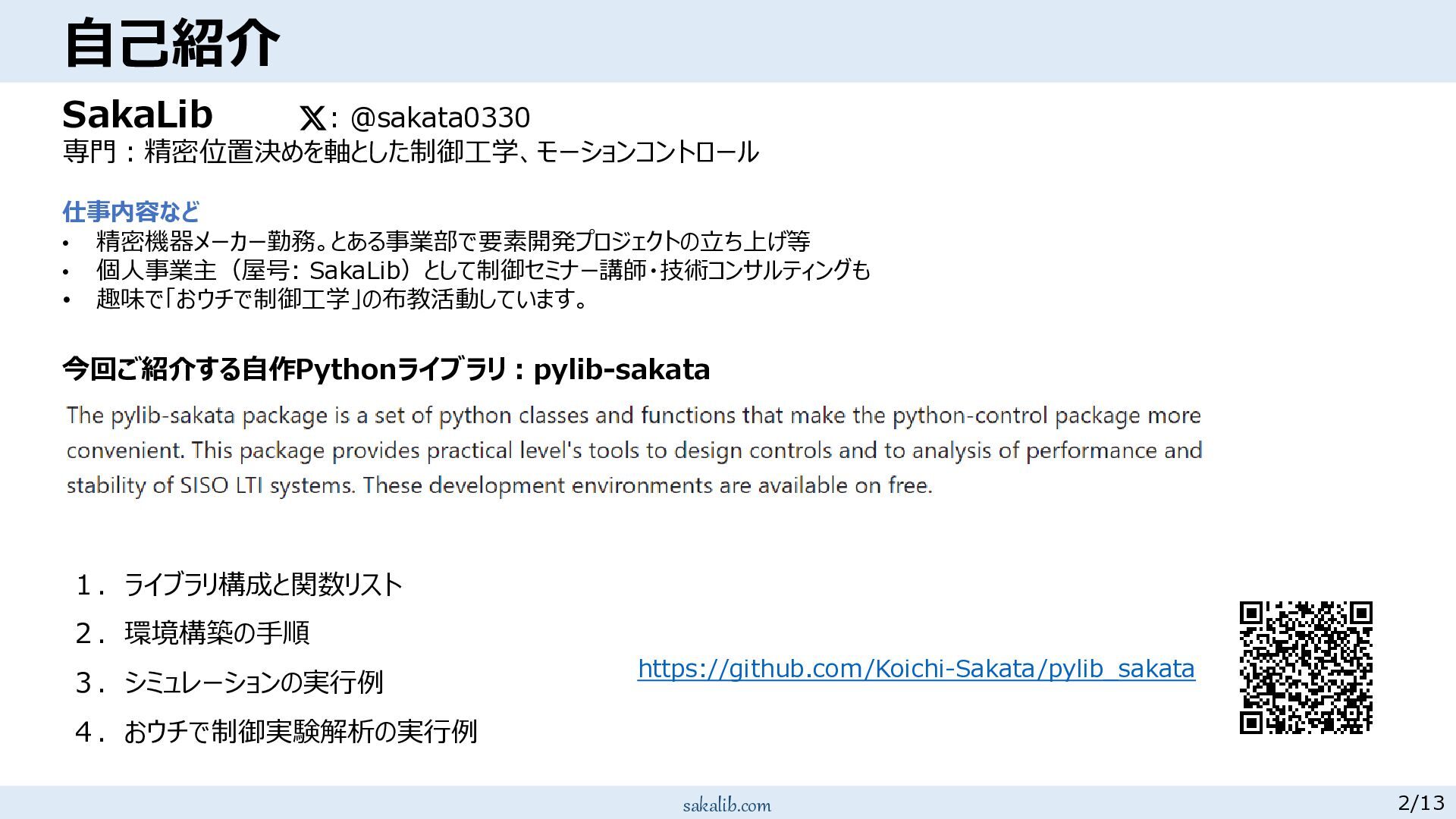
Task: Click the English pylib-sakata package description
Action: [x=634, y=450]
